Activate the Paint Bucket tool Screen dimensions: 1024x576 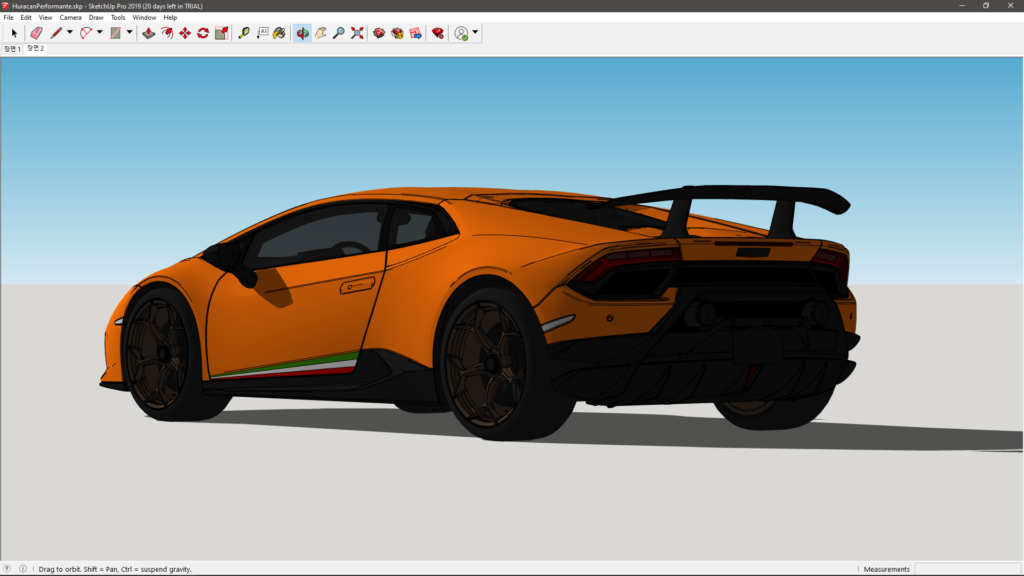[279, 33]
